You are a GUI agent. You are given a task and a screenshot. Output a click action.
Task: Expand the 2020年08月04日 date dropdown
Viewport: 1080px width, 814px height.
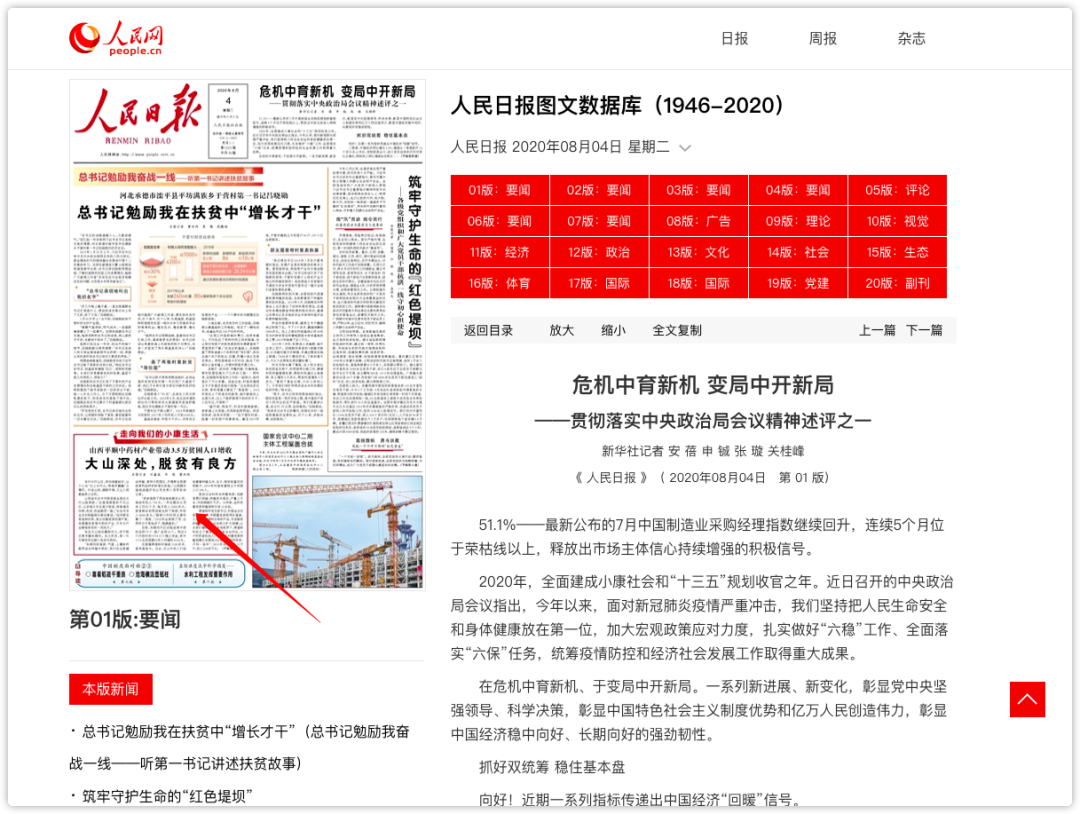(685, 147)
